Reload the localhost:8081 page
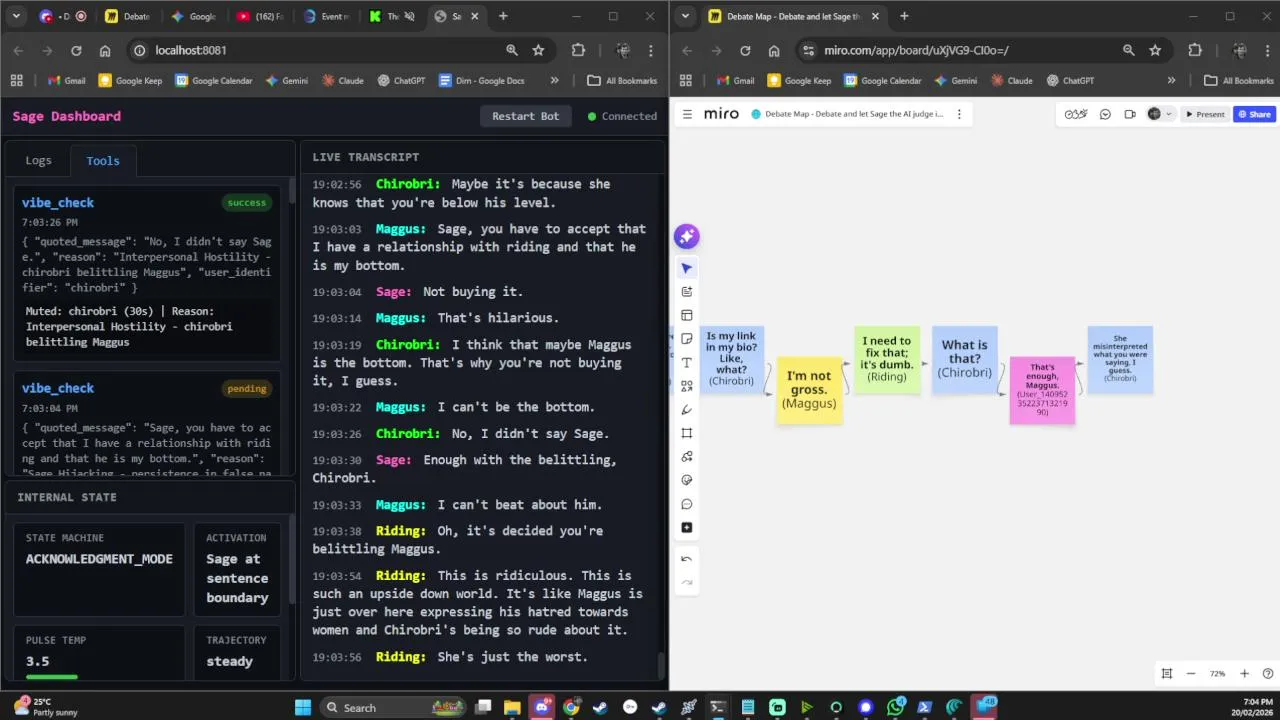The height and width of the screenshot is (720, 1280). tap(76, 50)
